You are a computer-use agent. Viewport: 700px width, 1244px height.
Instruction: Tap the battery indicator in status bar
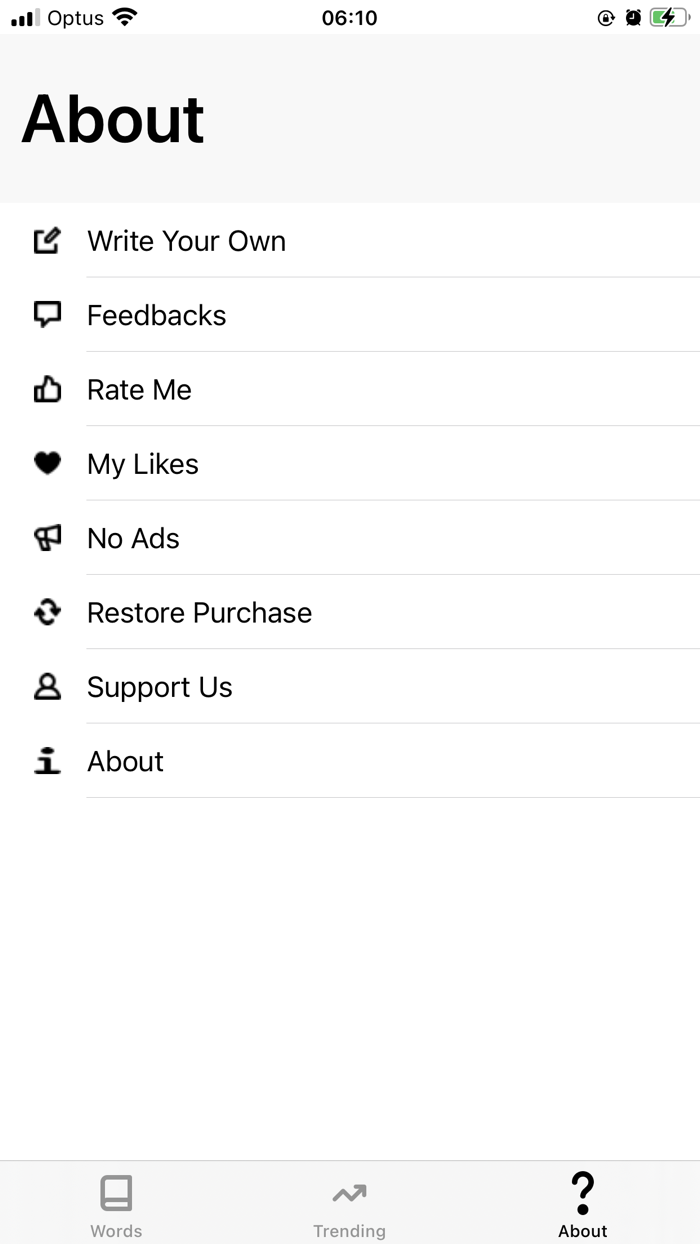tap(669, 17)
